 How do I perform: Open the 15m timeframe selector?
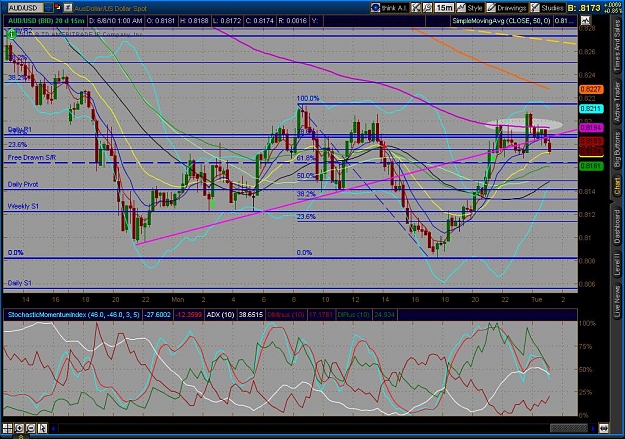coord(444,8)
